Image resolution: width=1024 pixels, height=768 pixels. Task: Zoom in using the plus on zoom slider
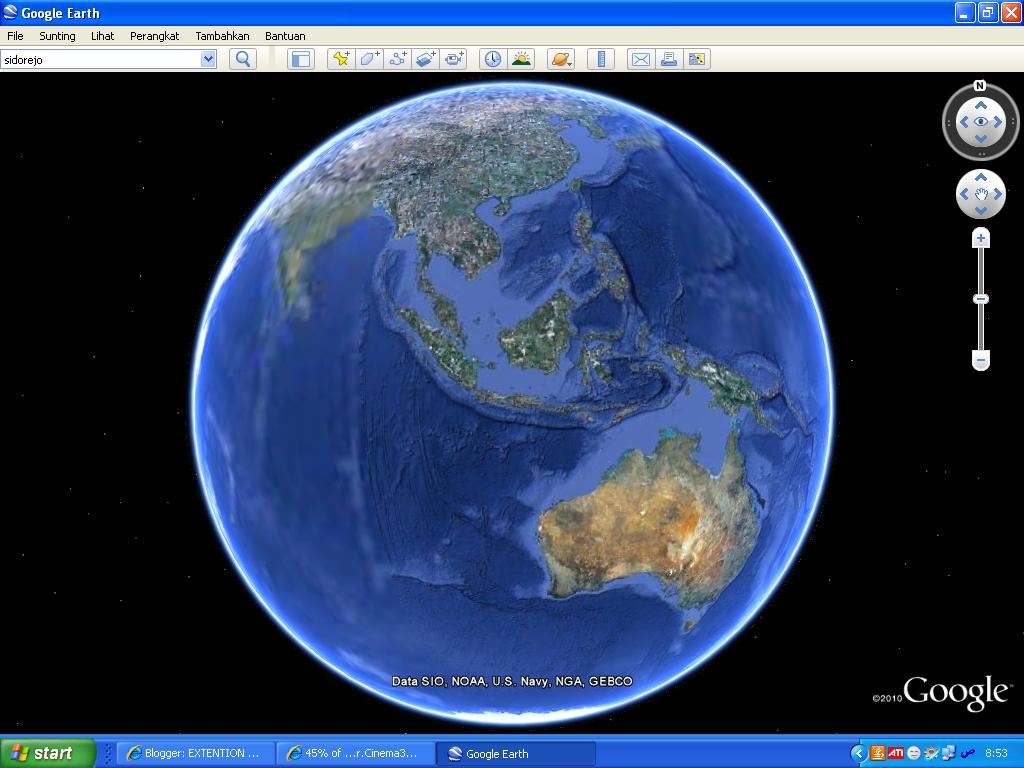point(980,236)
